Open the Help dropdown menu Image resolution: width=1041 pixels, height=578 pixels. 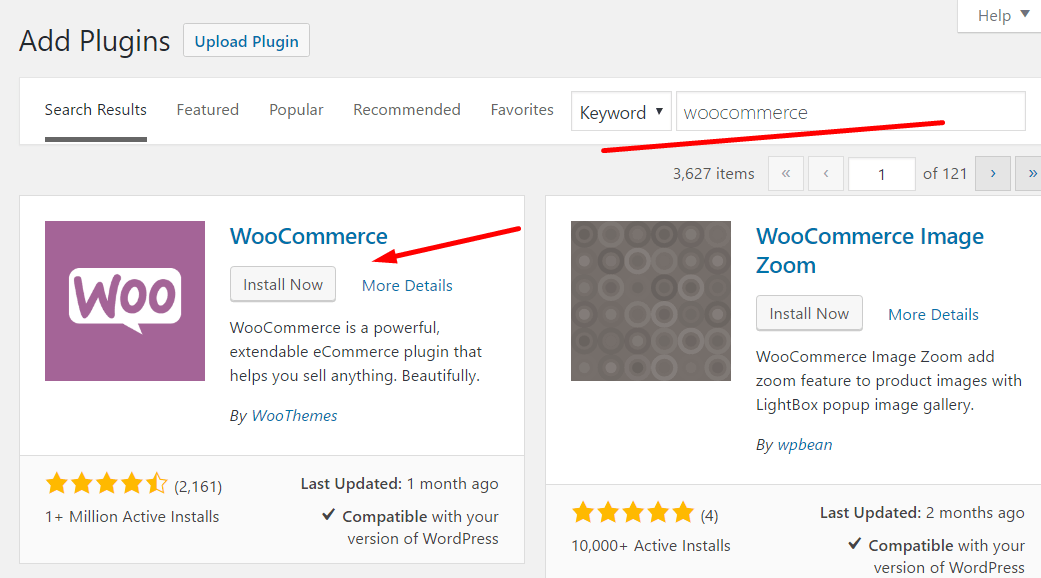point(1003,15)
